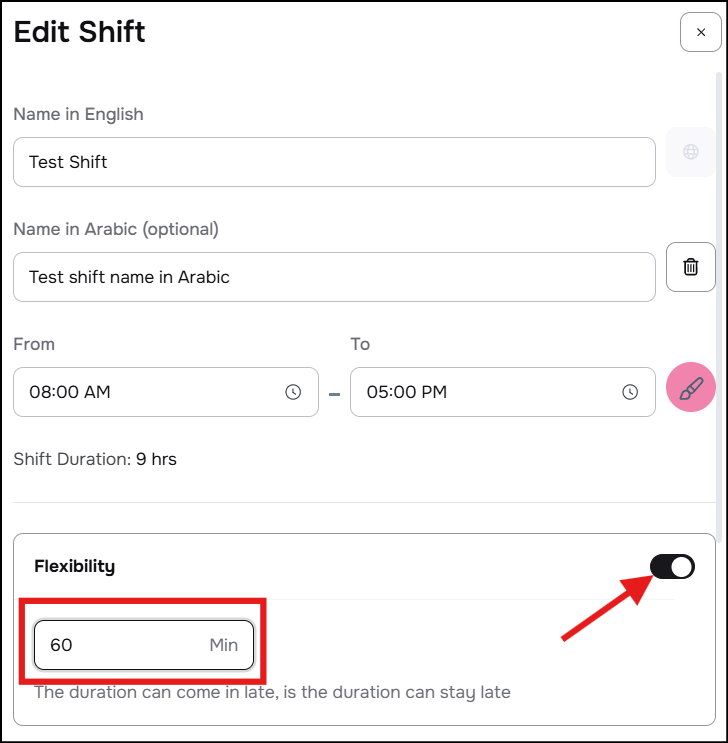The width and height of the screenshot is (728, 743).
Task: Focus the Name in English text field
Action: (x=334, y=162)
